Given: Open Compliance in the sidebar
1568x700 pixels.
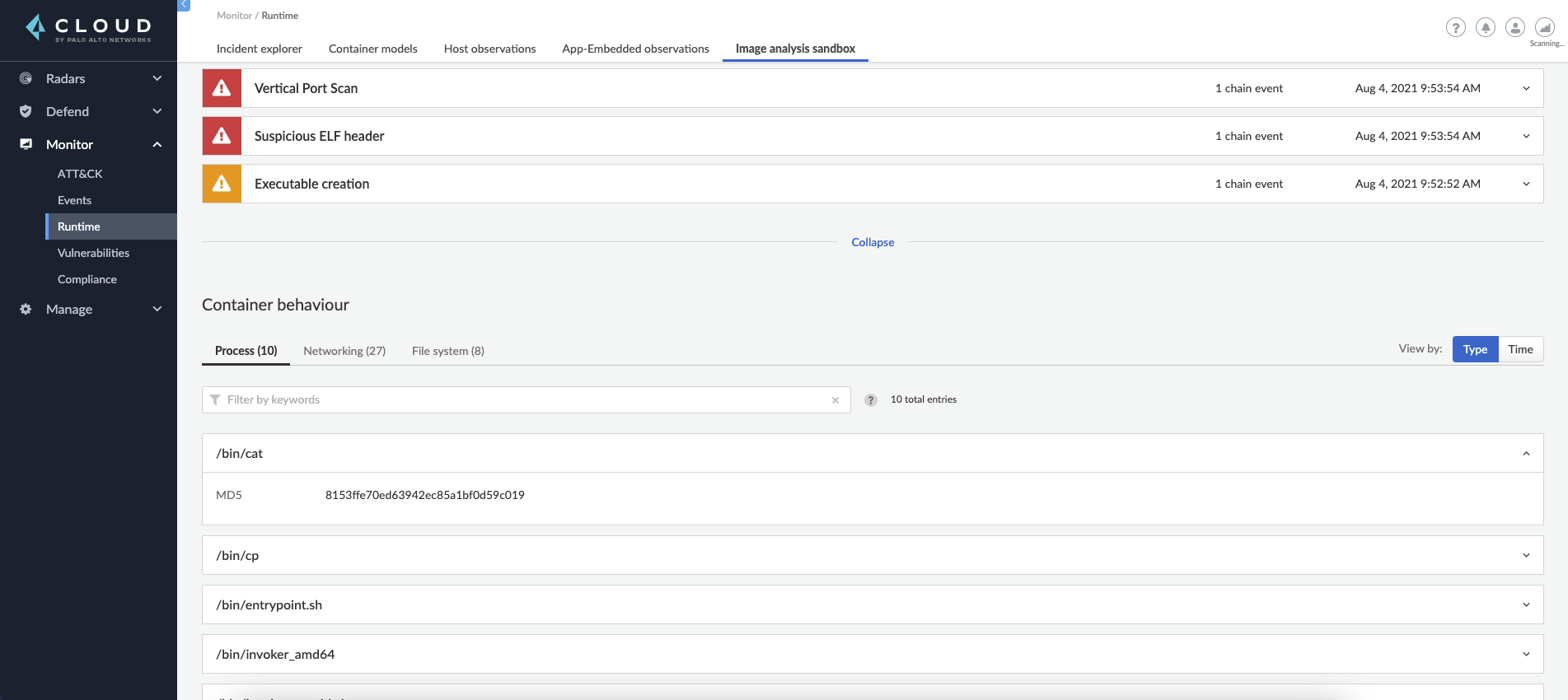Looking at the screenshot, I should click(87, 279).
